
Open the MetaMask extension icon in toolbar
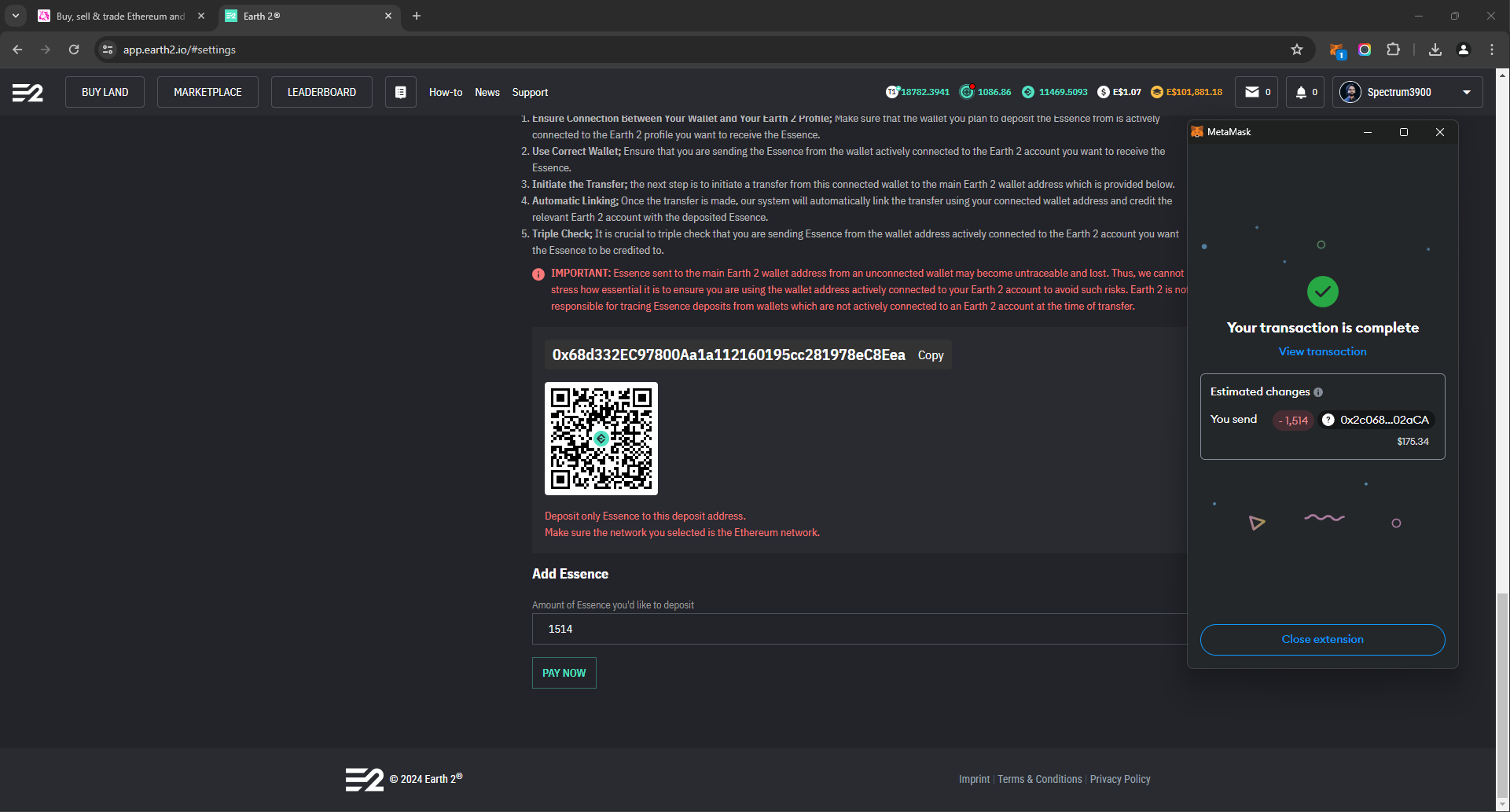pos(1337,50)
